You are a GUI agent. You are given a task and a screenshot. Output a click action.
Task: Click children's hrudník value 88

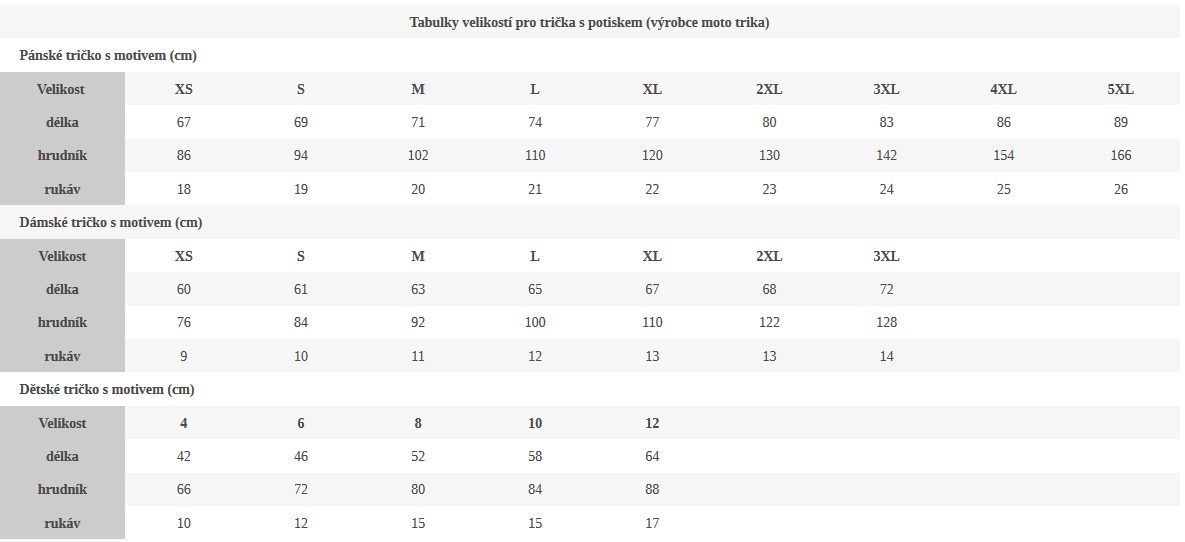tap(652, 490)
